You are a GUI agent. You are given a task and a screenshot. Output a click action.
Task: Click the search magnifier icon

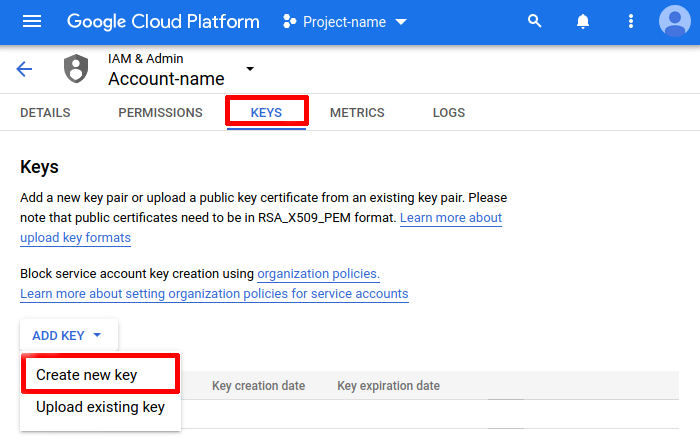(535, 21)
